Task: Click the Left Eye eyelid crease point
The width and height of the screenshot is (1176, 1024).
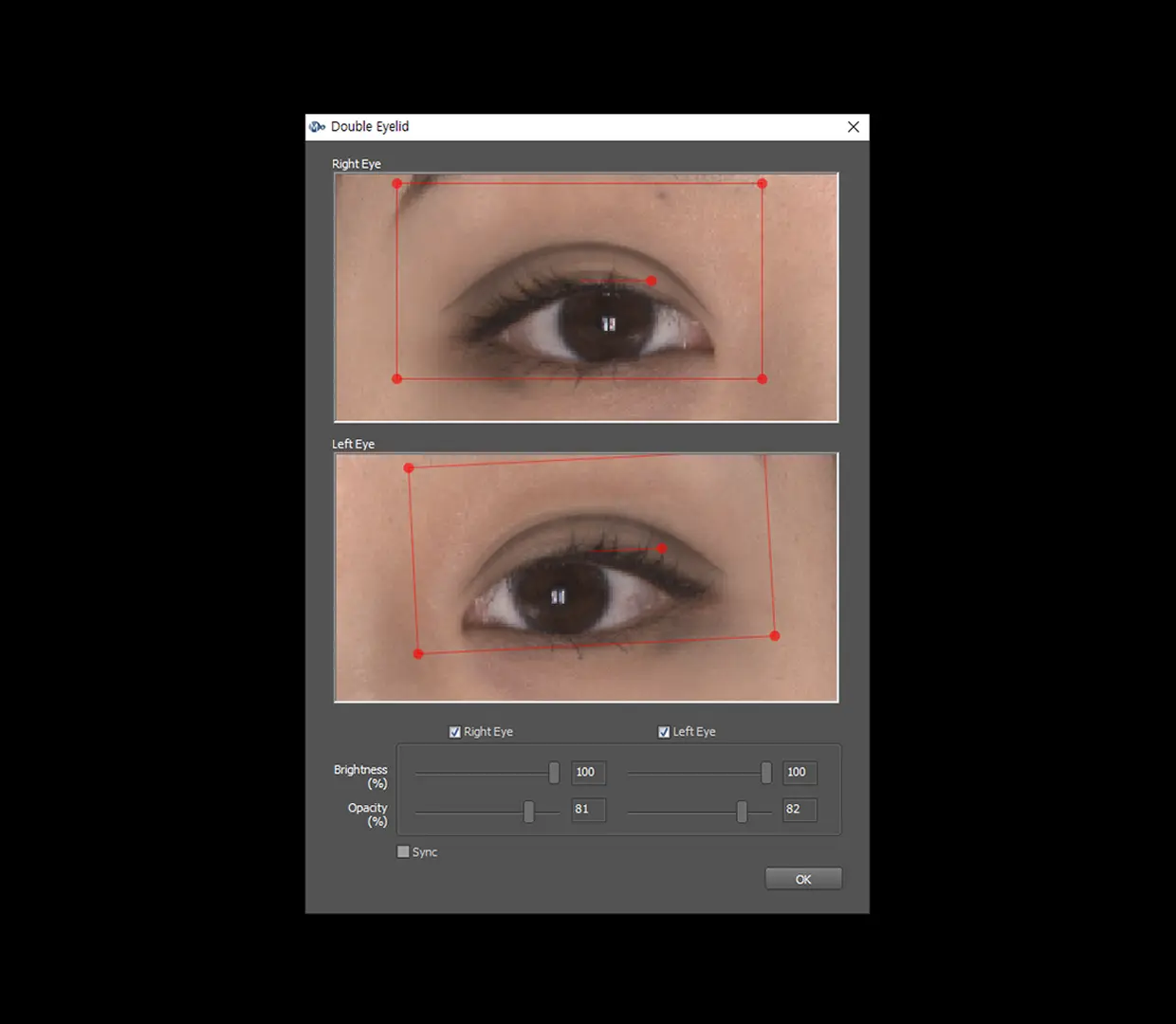Action: click(x=662, y=548)
